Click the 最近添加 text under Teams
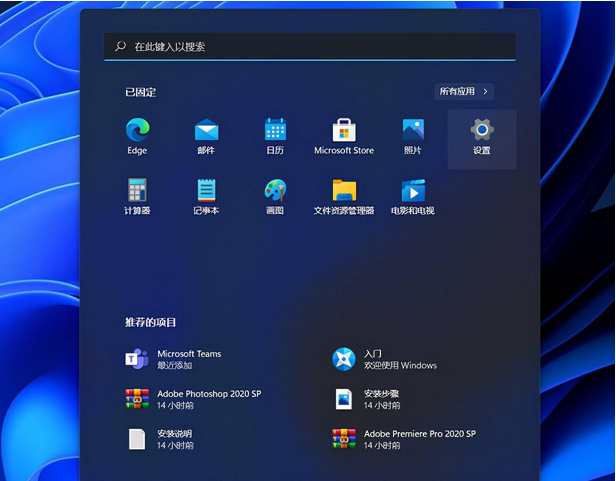Screen dimensions: 616x481 (x=175, y=365)
